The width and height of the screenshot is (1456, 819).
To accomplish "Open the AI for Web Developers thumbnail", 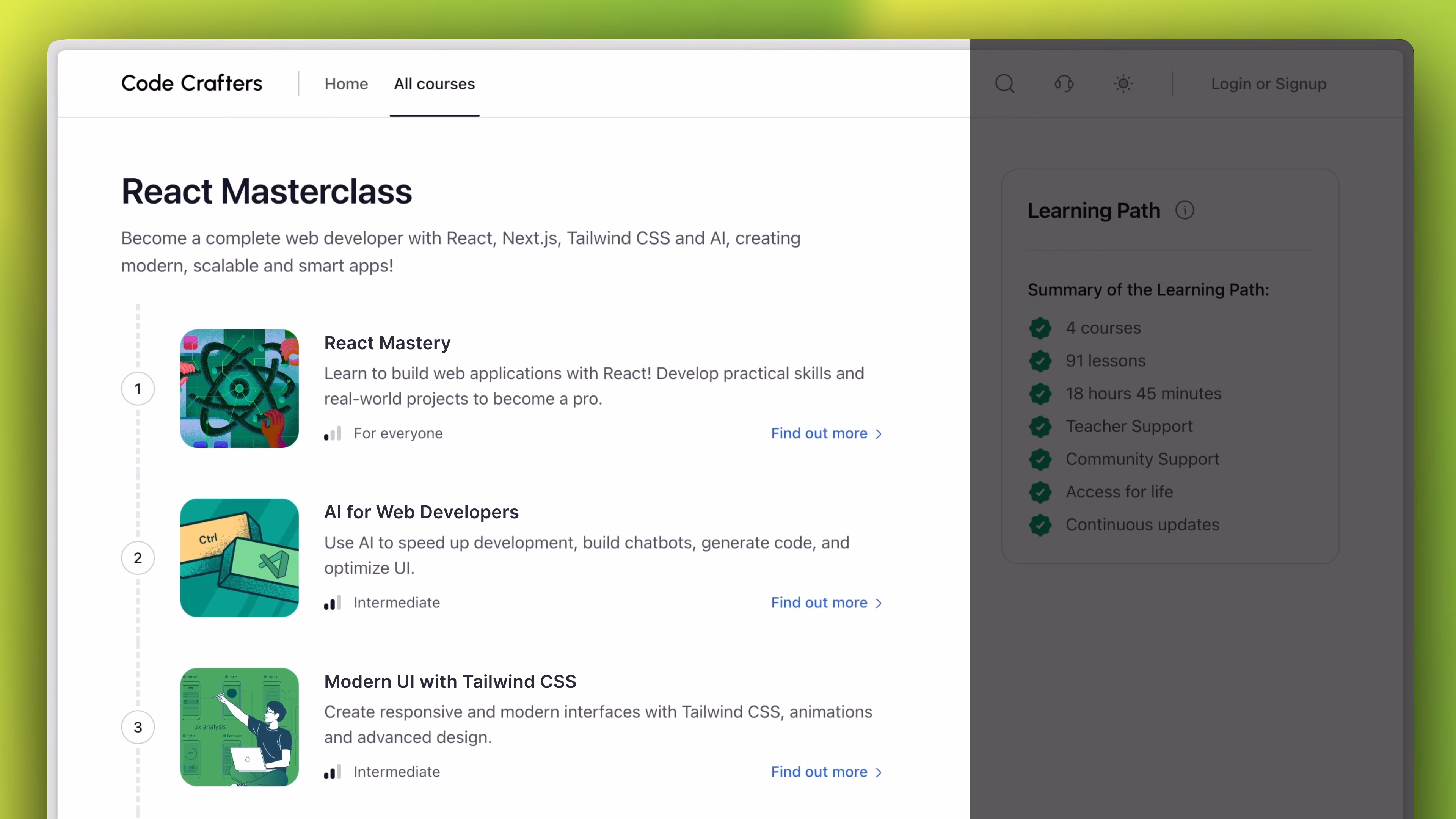I will (x=239, y=558).
